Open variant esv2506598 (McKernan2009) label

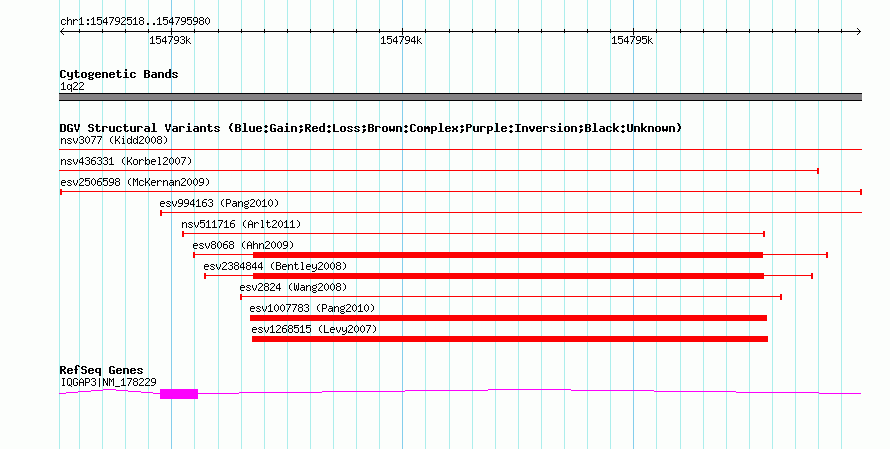135,182
